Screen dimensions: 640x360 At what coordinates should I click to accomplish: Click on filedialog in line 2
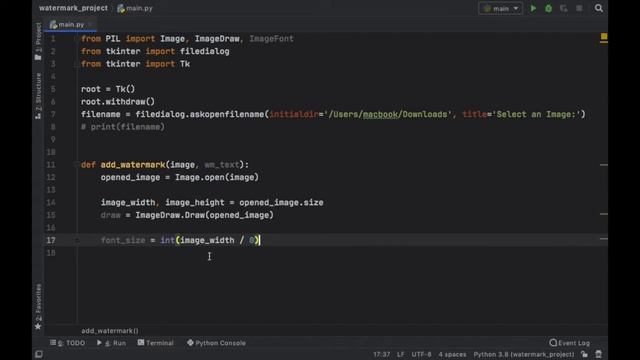point(204,51)
